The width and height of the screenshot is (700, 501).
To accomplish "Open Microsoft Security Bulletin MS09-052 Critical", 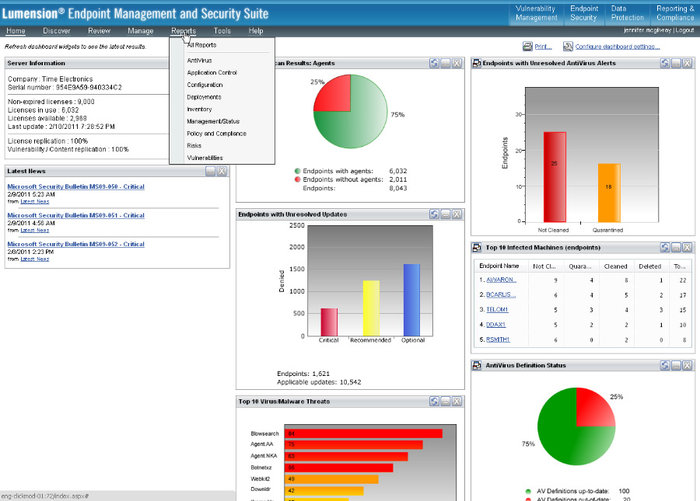I will [76, 244].
